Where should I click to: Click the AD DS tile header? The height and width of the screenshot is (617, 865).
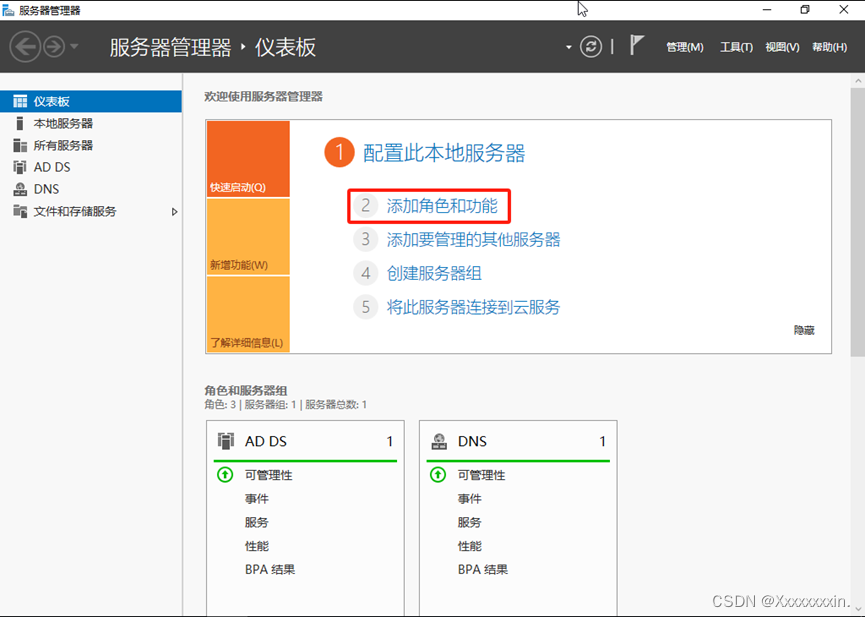coord(305,442)
